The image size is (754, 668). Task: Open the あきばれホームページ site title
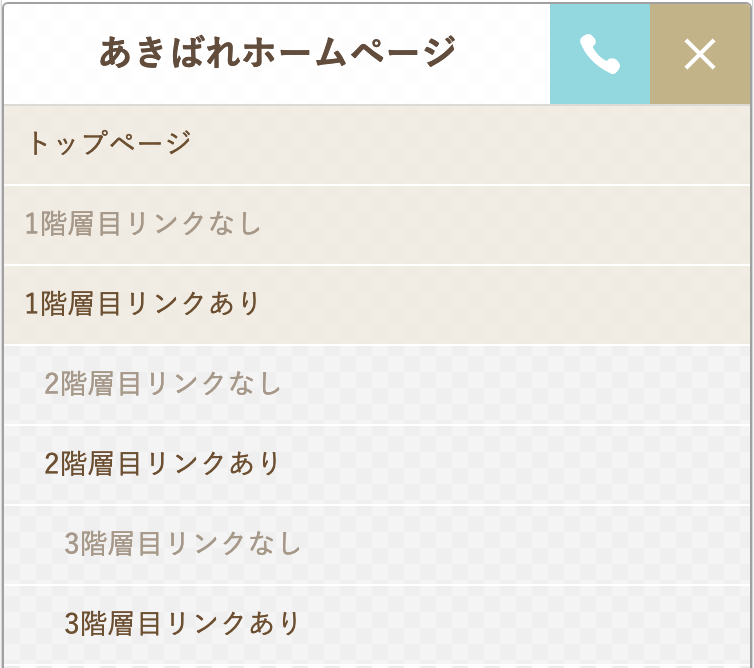point(277,52)
